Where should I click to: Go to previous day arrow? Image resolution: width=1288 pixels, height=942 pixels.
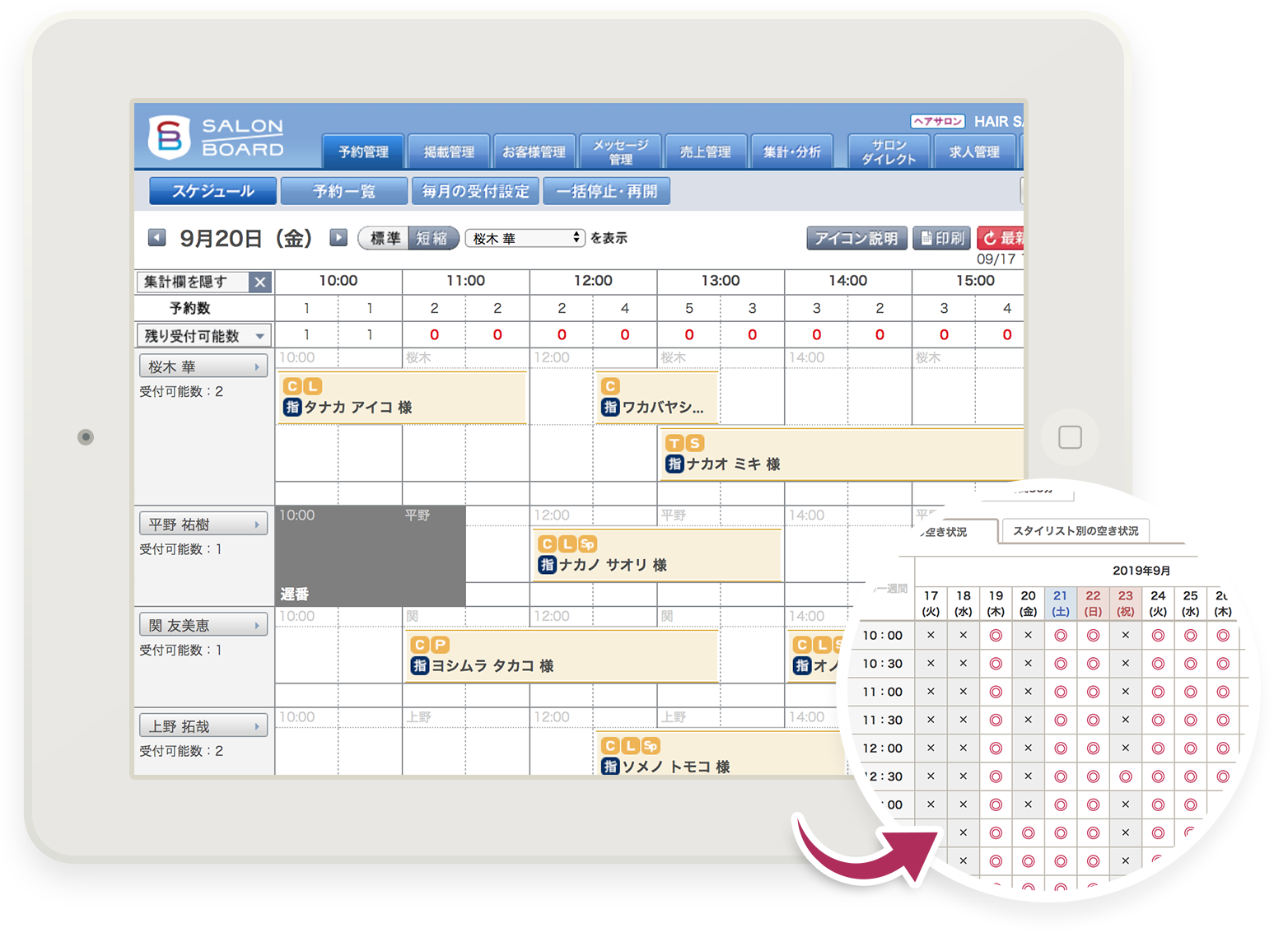[156, 238]
